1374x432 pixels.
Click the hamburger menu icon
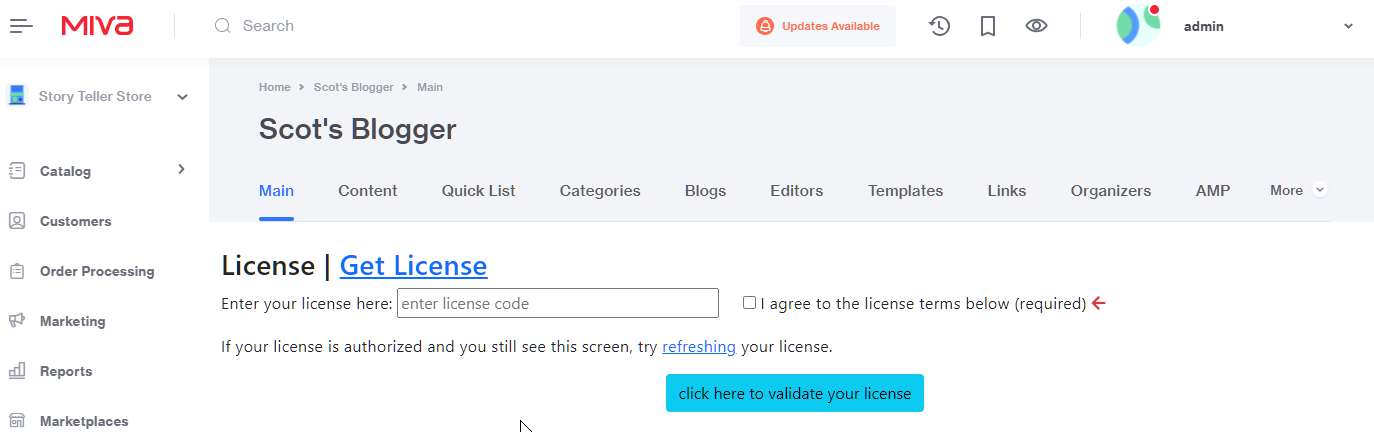(21, 26)
